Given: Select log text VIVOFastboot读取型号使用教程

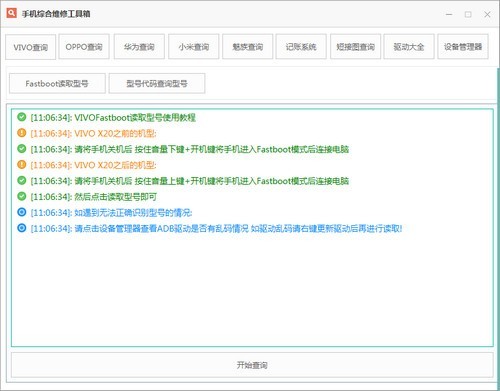Looking at the screenshot, I should click(x=135, y=117).
